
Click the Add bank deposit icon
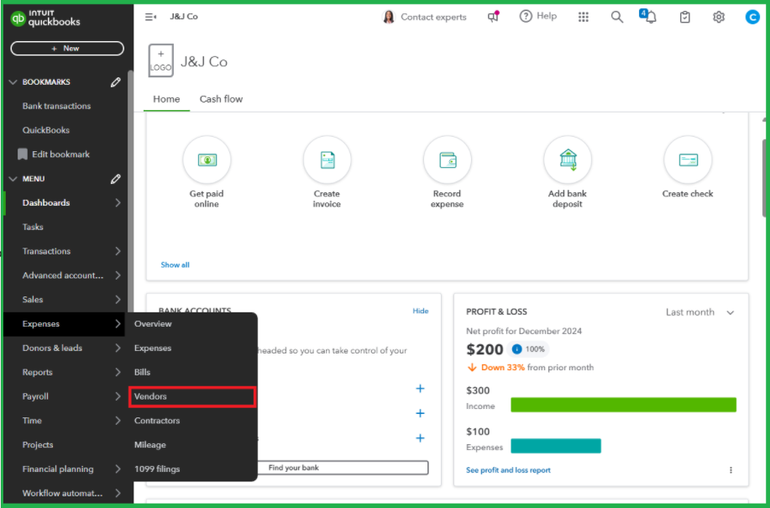pos(568,160)
